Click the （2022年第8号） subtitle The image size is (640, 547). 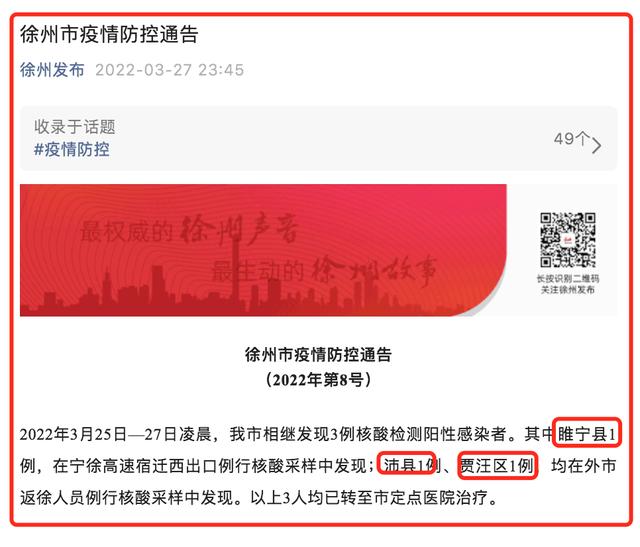318,380
